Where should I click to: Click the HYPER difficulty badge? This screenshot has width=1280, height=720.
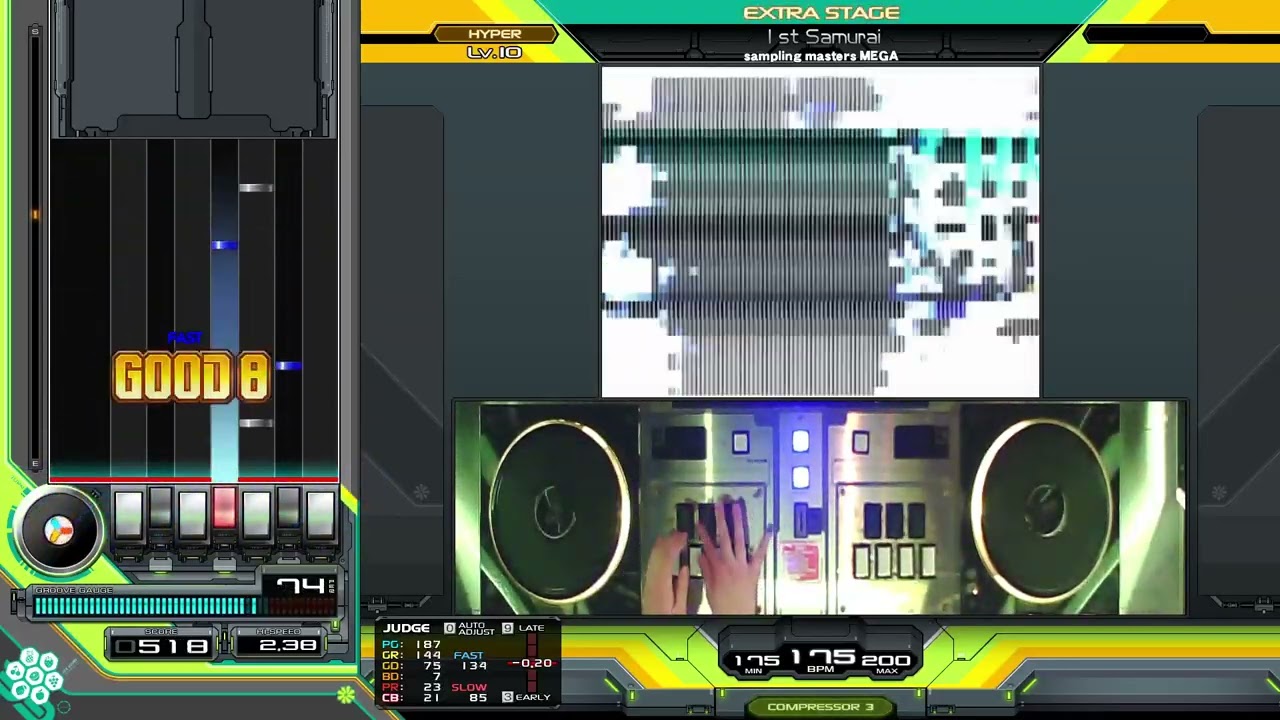[495, 34]
